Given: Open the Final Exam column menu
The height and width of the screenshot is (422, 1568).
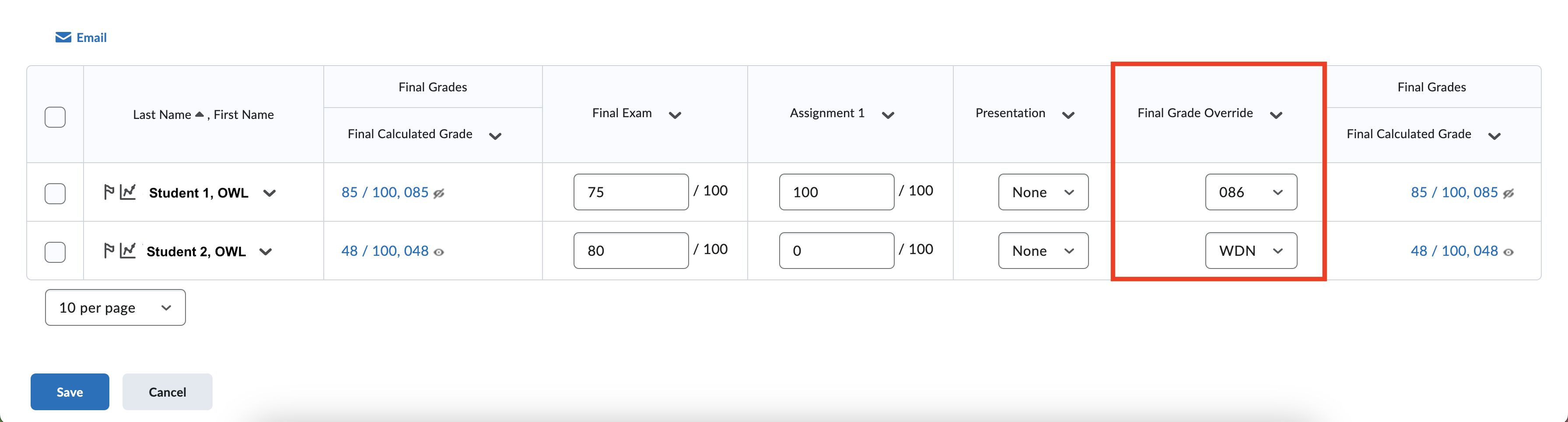Looking at the screenshot, I should click(x=675, y=114).
